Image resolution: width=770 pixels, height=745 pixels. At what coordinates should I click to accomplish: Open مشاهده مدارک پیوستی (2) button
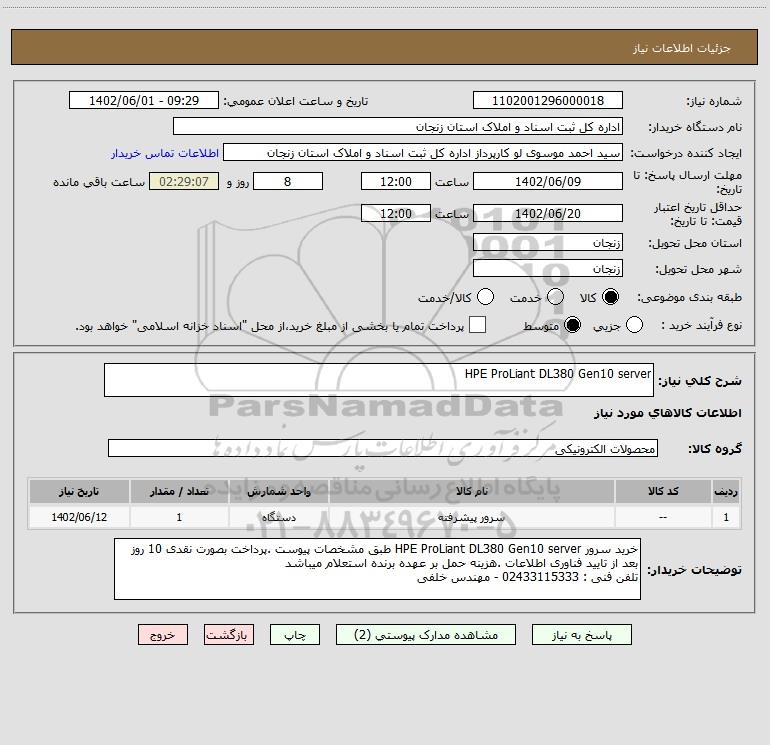(426, 635)
